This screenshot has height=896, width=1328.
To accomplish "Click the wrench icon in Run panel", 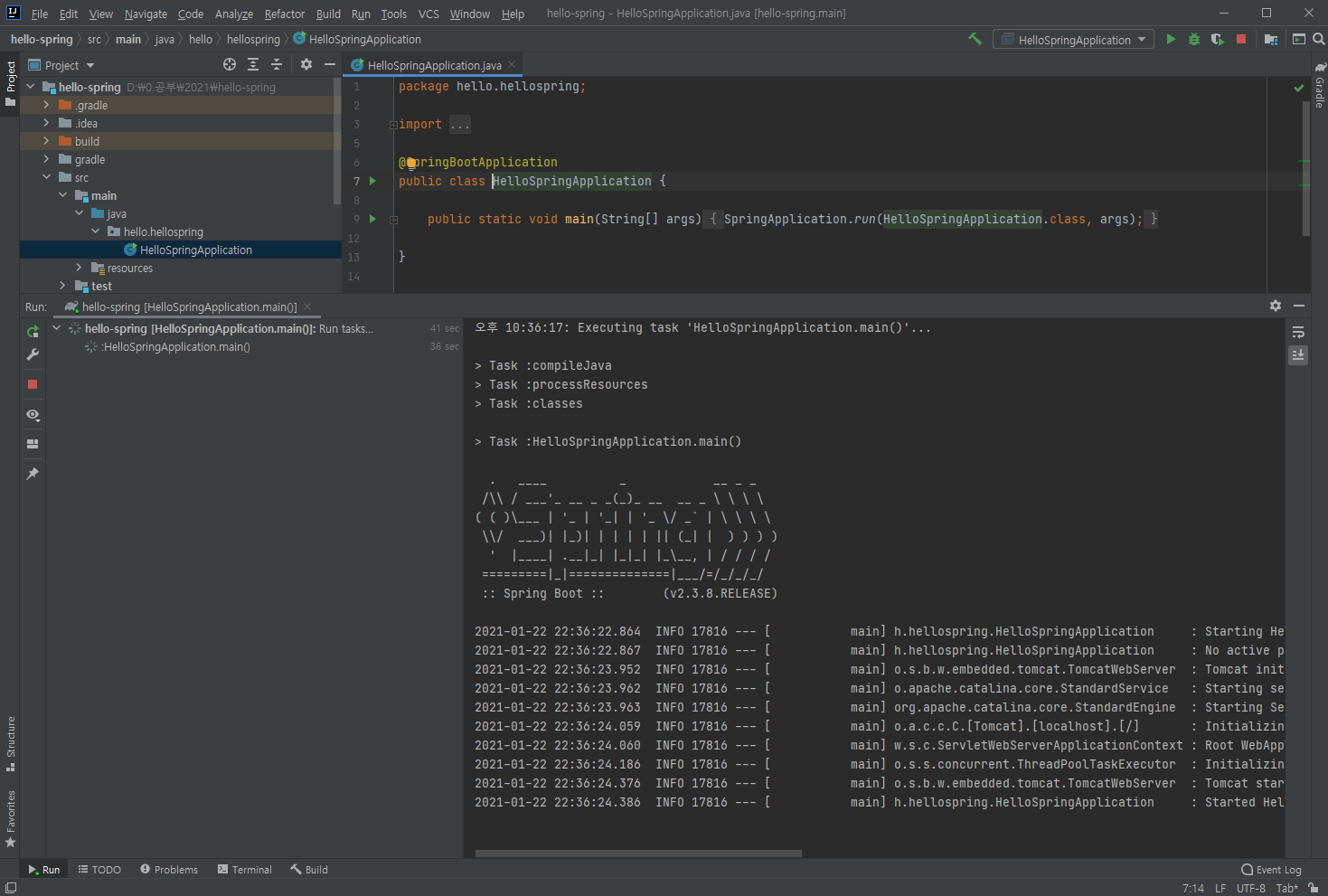I will [x=33, y=354].
